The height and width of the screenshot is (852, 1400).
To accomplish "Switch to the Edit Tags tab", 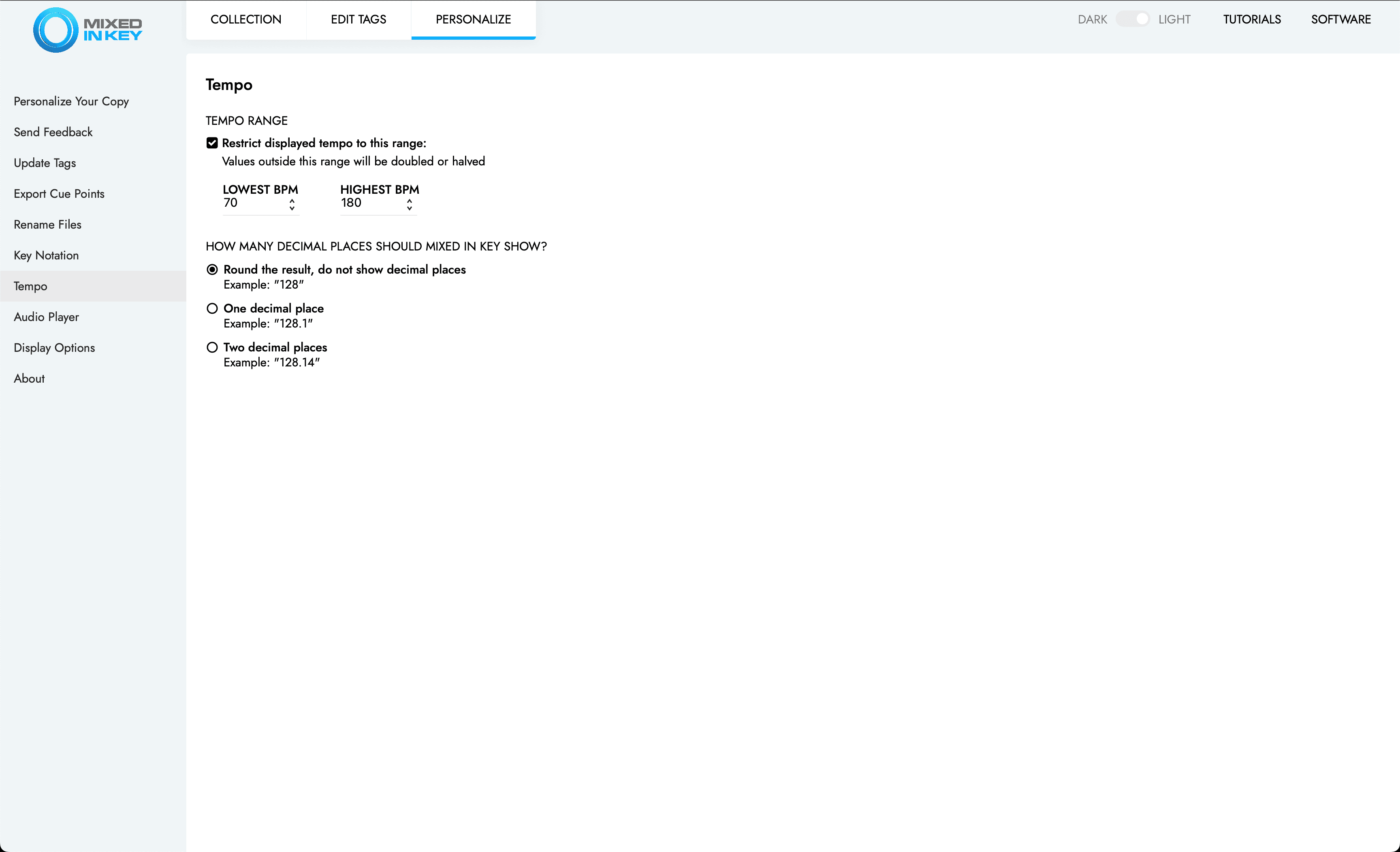I will coord(358,19).
